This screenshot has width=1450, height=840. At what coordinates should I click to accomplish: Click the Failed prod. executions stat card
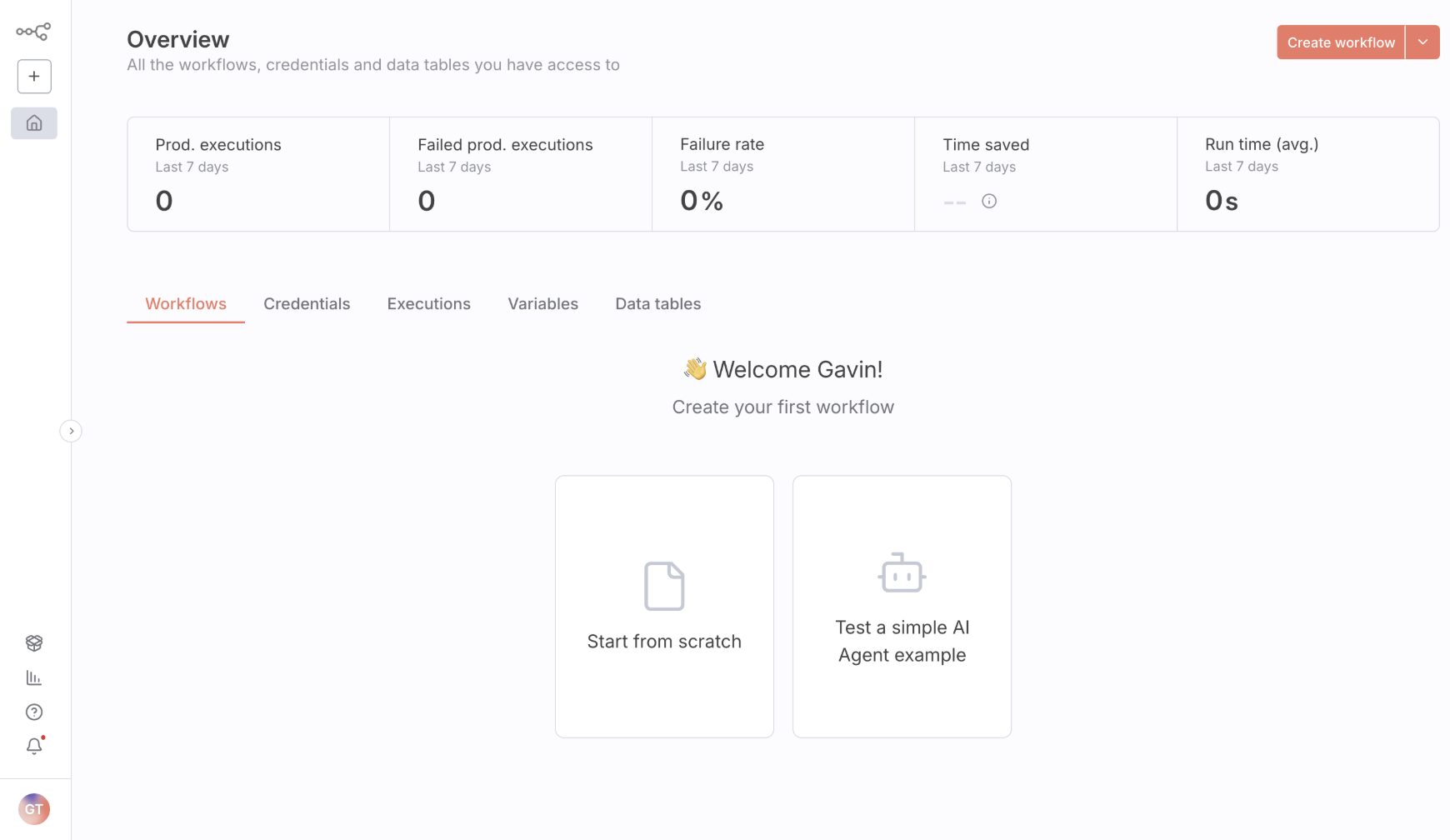coord(521,174)
